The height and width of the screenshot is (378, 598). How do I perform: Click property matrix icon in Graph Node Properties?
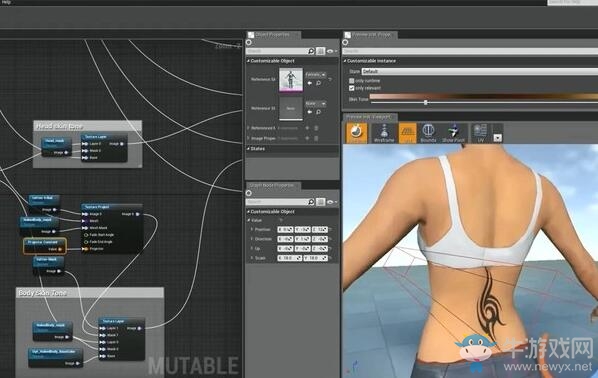click(321, 202)
